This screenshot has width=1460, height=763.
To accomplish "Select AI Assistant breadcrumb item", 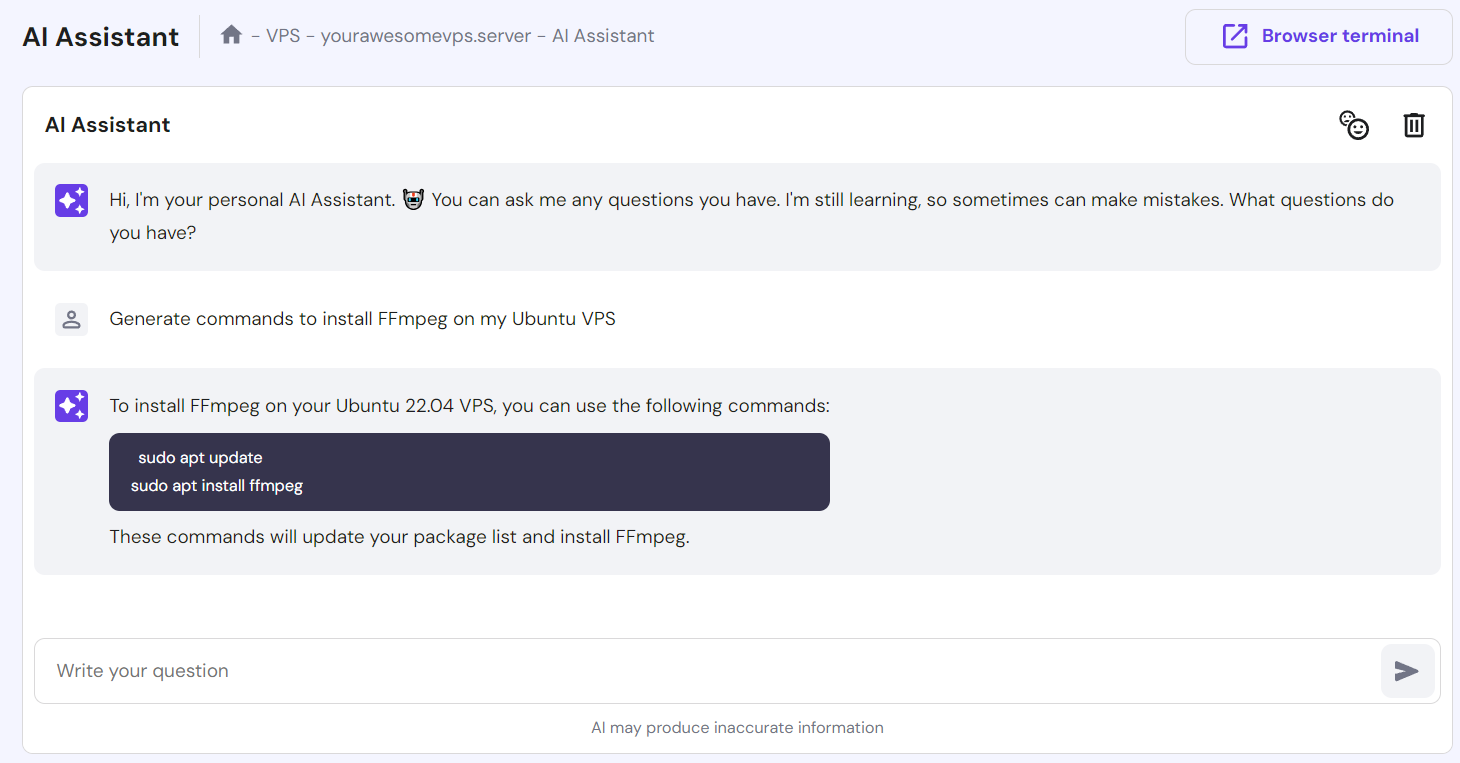I will (x=603, y=36).
